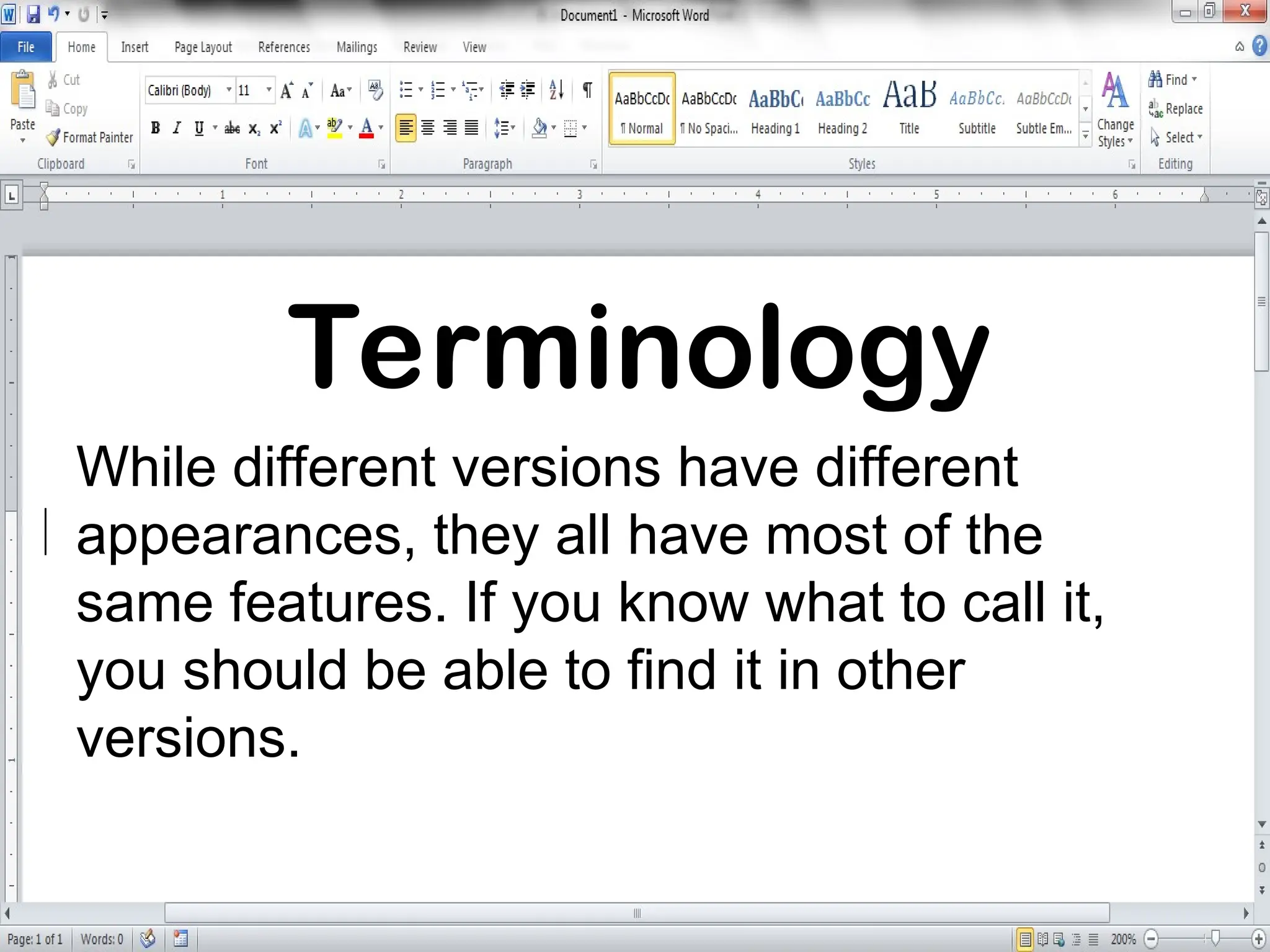Click the Replace button
Screen dimensions: 1270x952
coord(1176,108)
